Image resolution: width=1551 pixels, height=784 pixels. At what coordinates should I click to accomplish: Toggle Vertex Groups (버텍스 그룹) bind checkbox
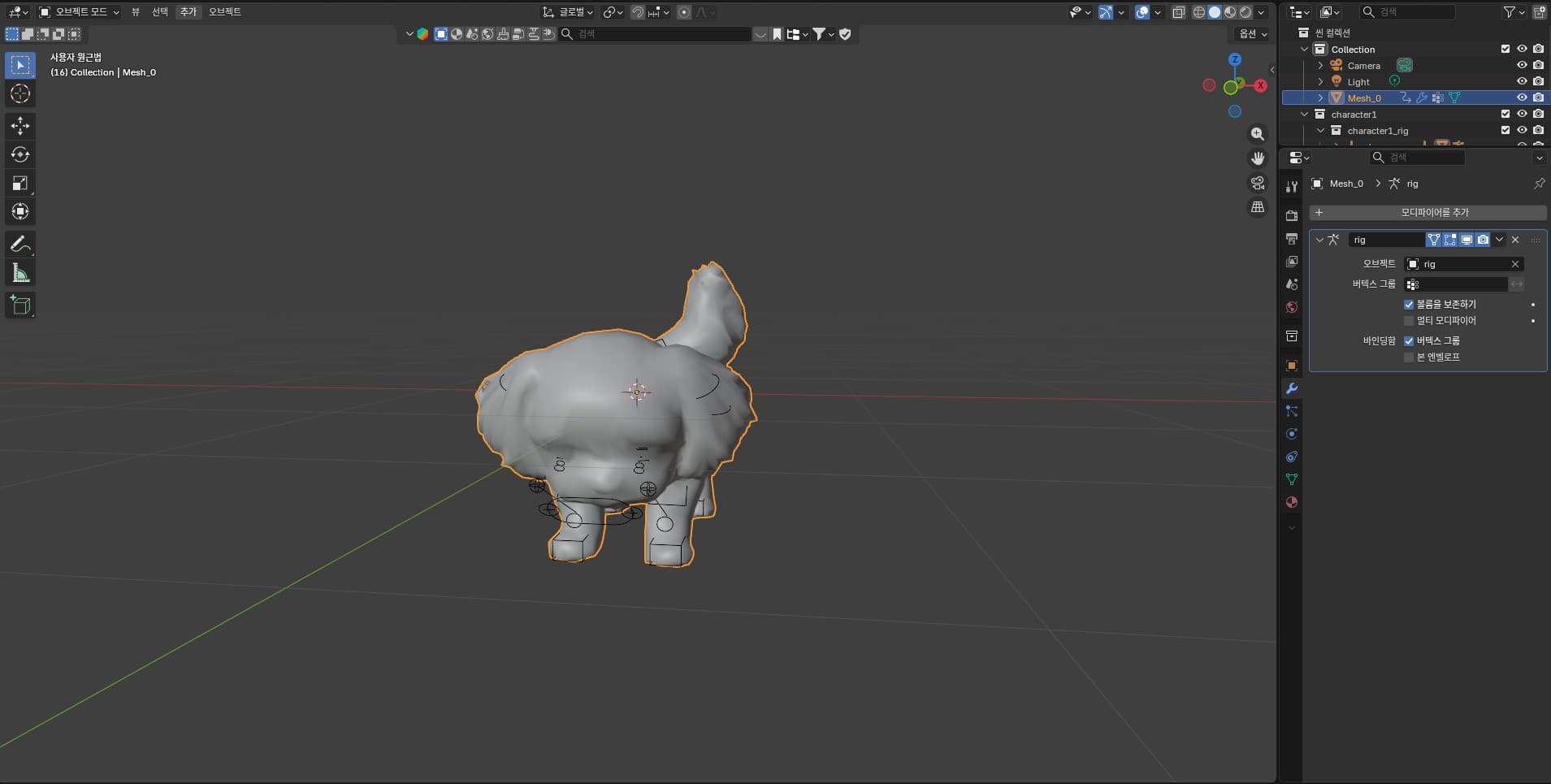[1409, 341]
